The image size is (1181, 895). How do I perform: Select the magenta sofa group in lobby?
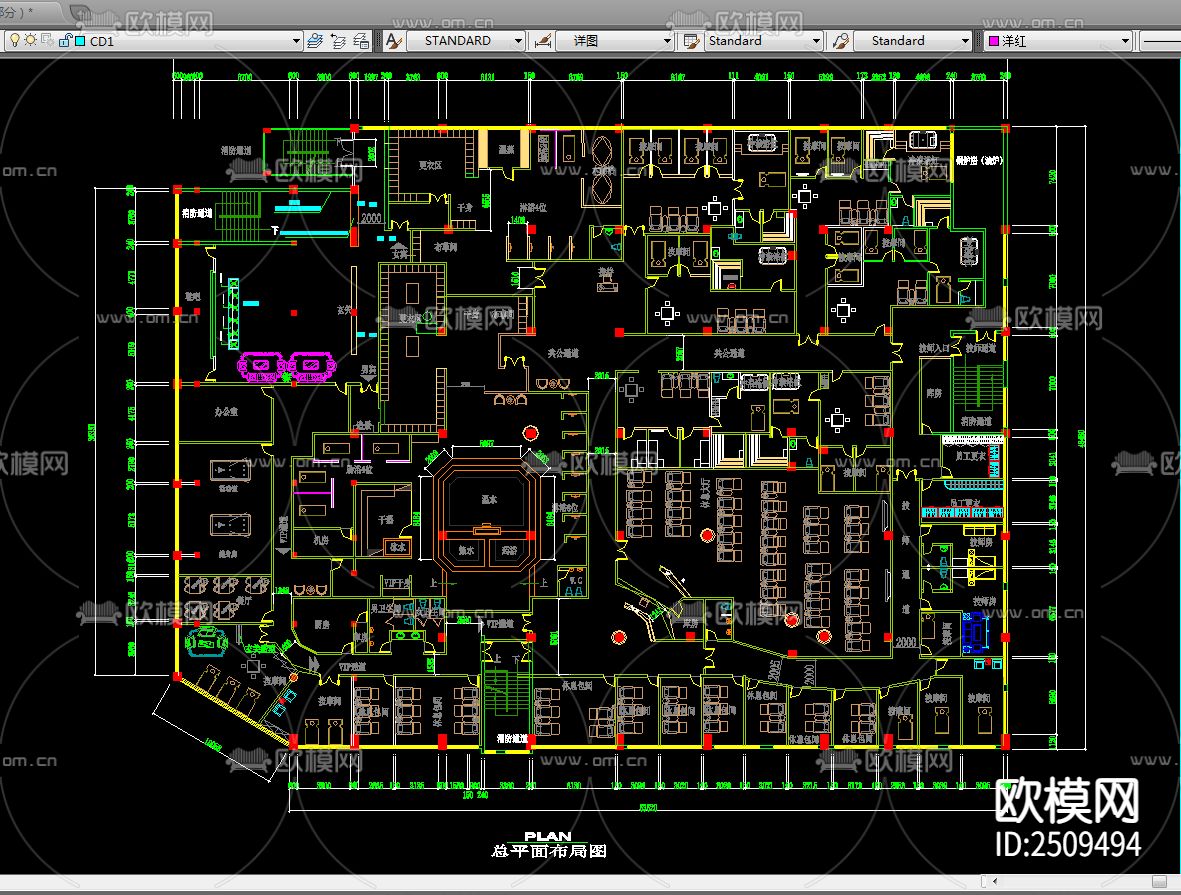[287, 367]
